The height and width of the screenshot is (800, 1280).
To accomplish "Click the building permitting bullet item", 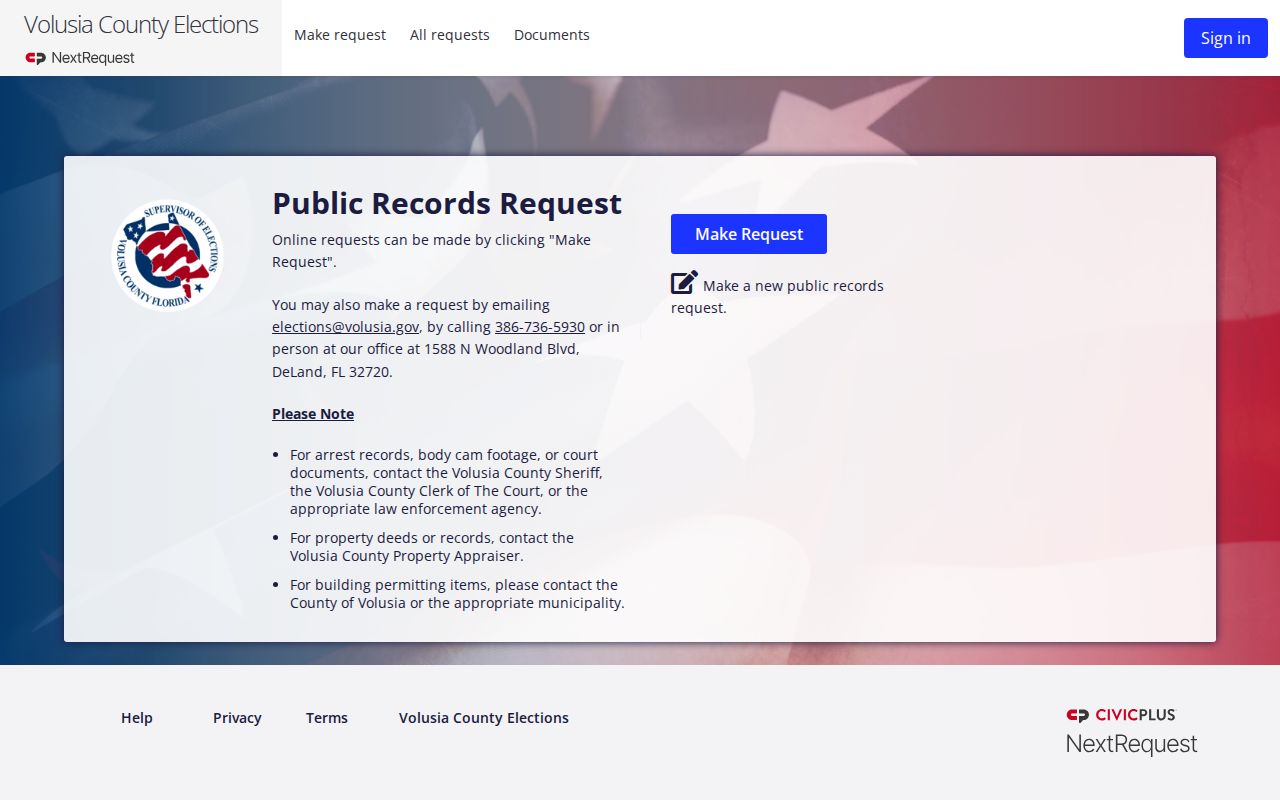I will [x=457, y=594].
